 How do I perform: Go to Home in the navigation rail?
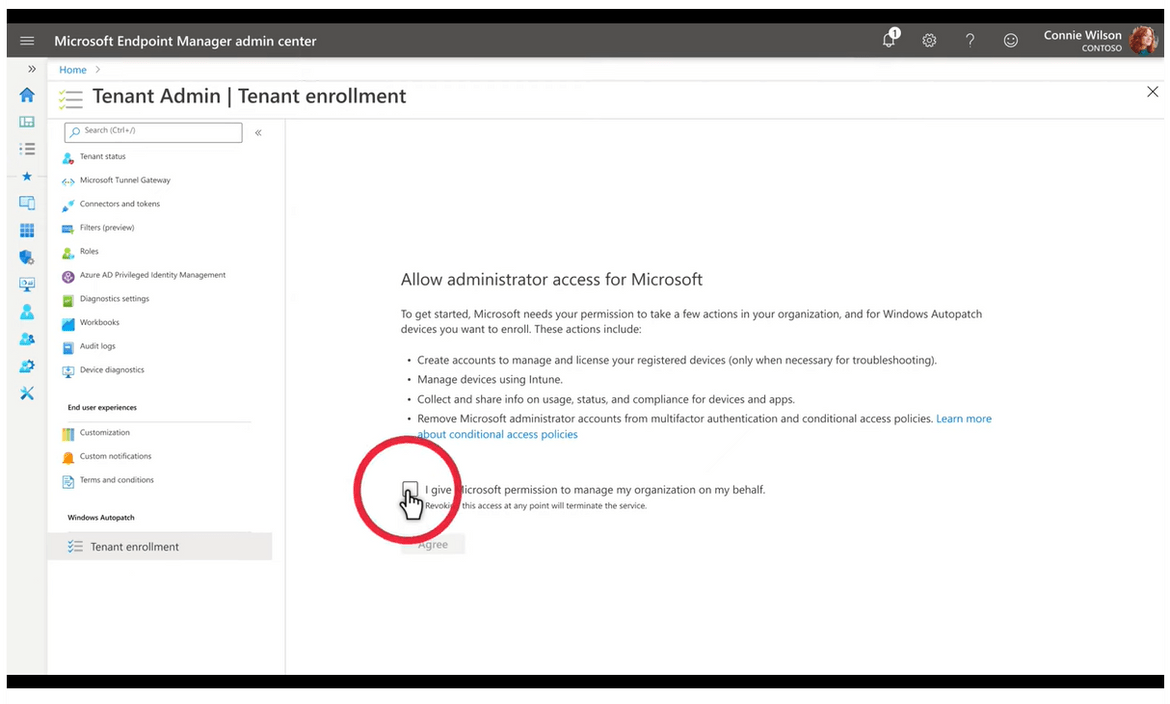pos(27,95)
